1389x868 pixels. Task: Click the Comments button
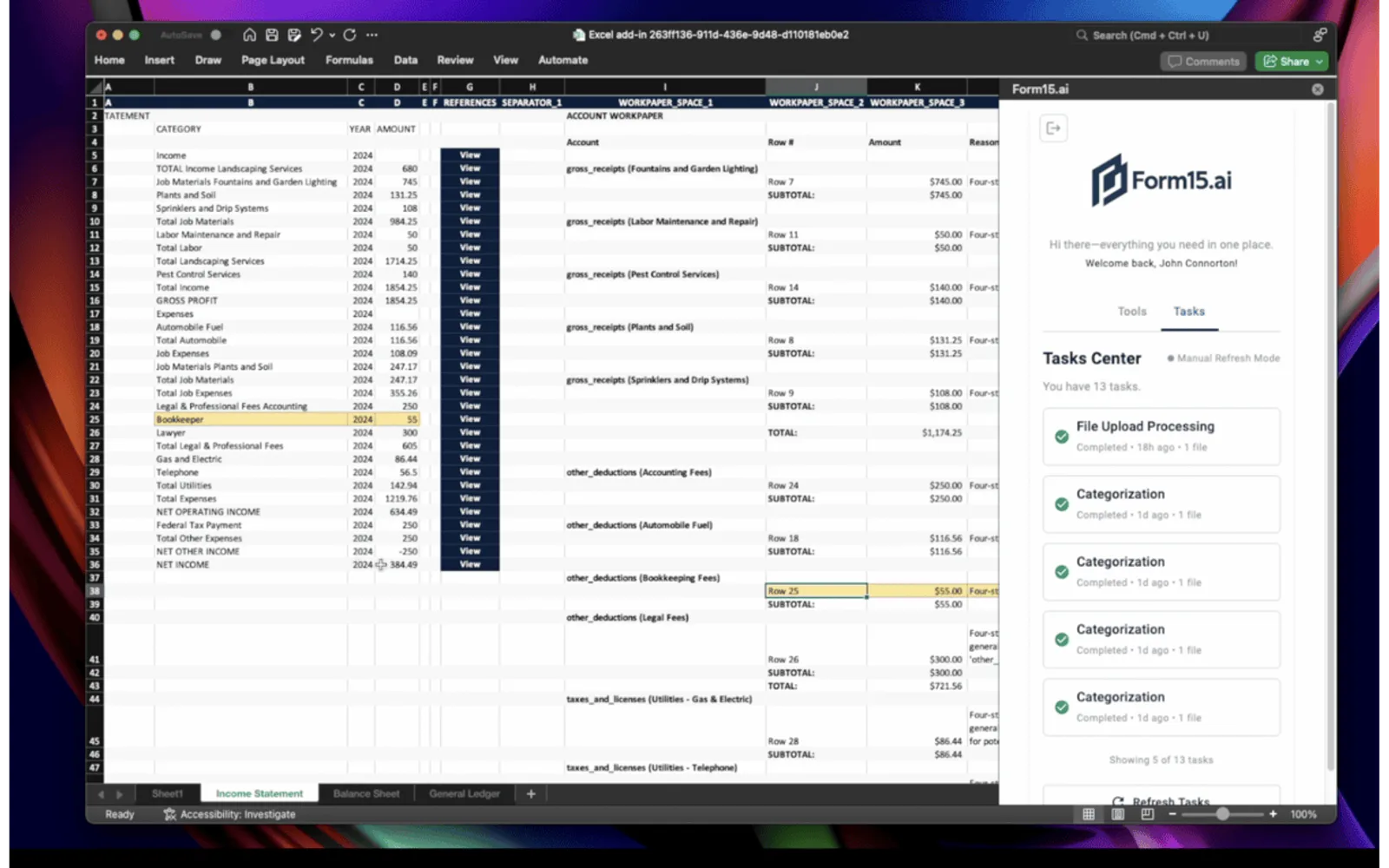point(1203,62)
